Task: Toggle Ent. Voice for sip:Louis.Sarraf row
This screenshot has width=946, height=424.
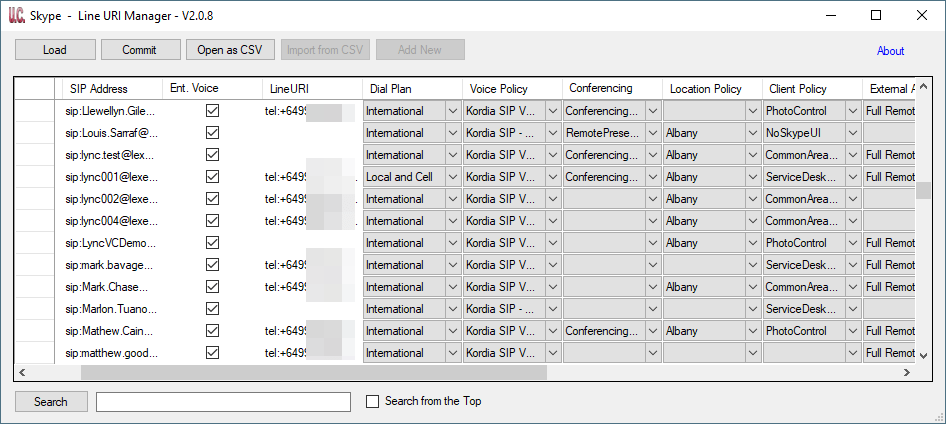Action: [212, 133]
